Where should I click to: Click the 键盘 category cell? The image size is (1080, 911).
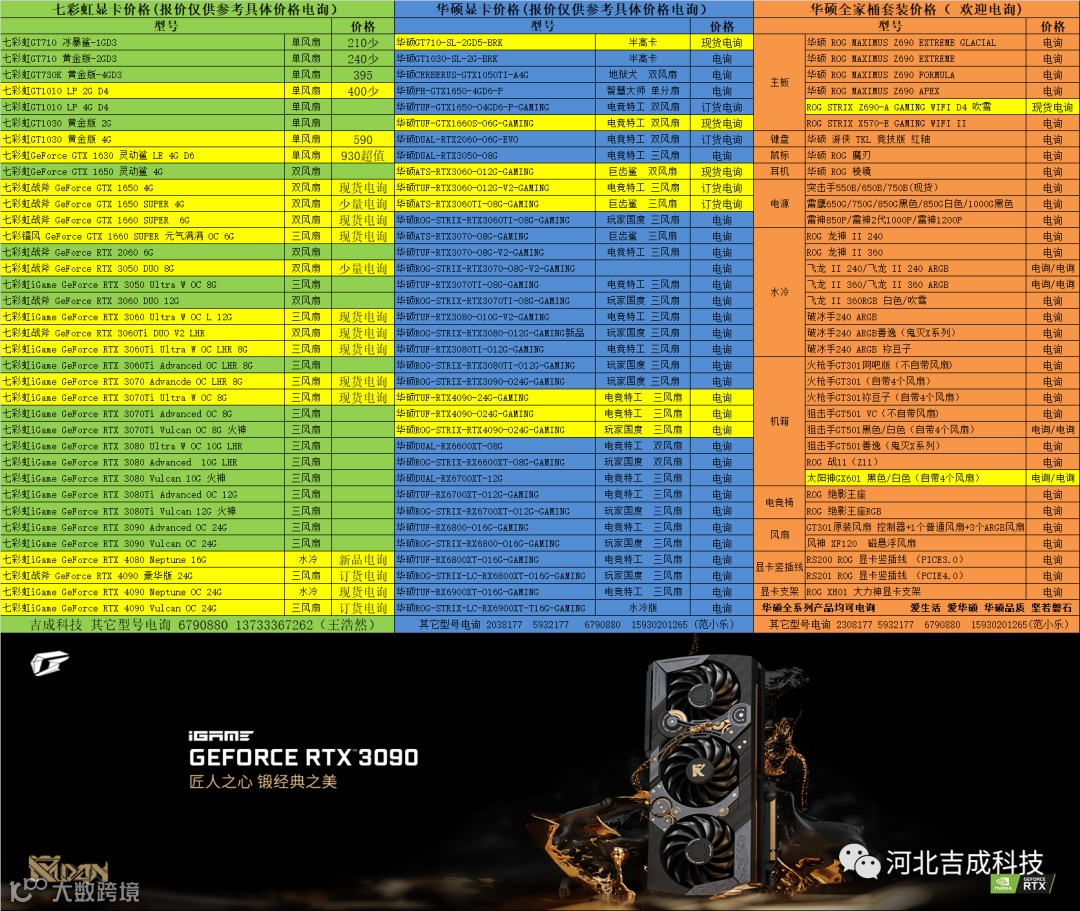coord(779,139)
